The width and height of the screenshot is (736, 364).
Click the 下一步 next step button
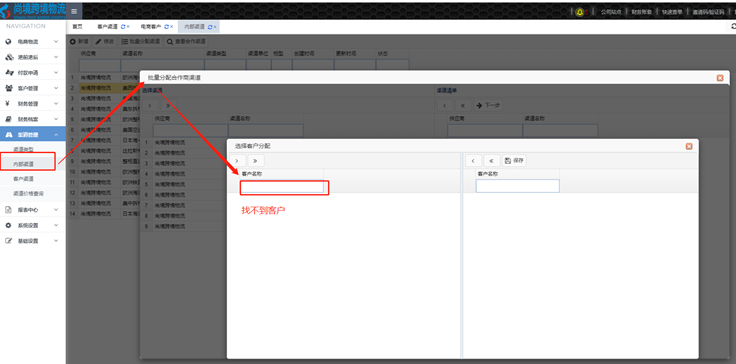click(x=488, y=105)
